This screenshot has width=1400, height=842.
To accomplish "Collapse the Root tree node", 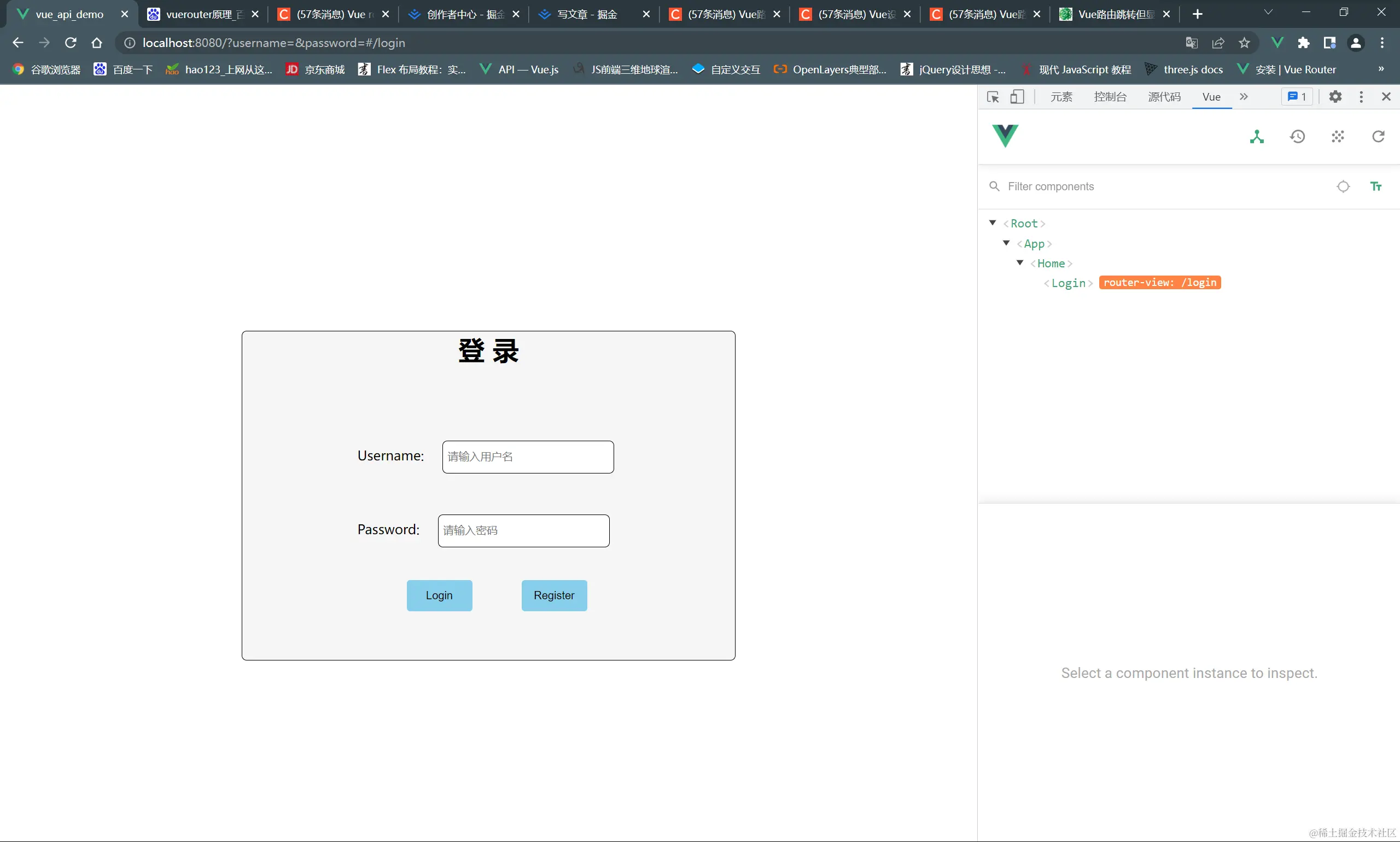I will [993, 223].
